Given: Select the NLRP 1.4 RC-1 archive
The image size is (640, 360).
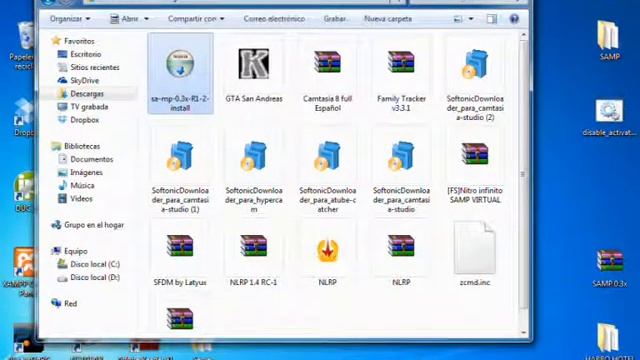Looking at the screenshot, I should [x=253, y=259].
